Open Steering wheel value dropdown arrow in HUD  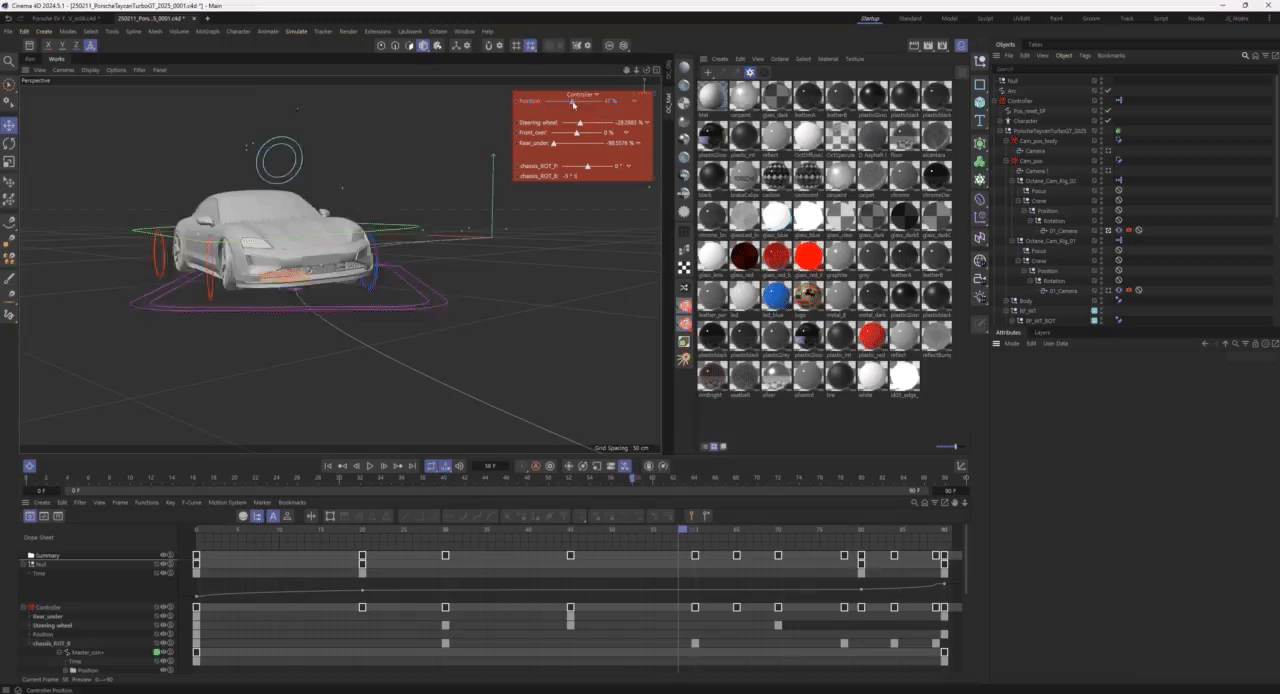pyautogui.click(x=647, y=122)
